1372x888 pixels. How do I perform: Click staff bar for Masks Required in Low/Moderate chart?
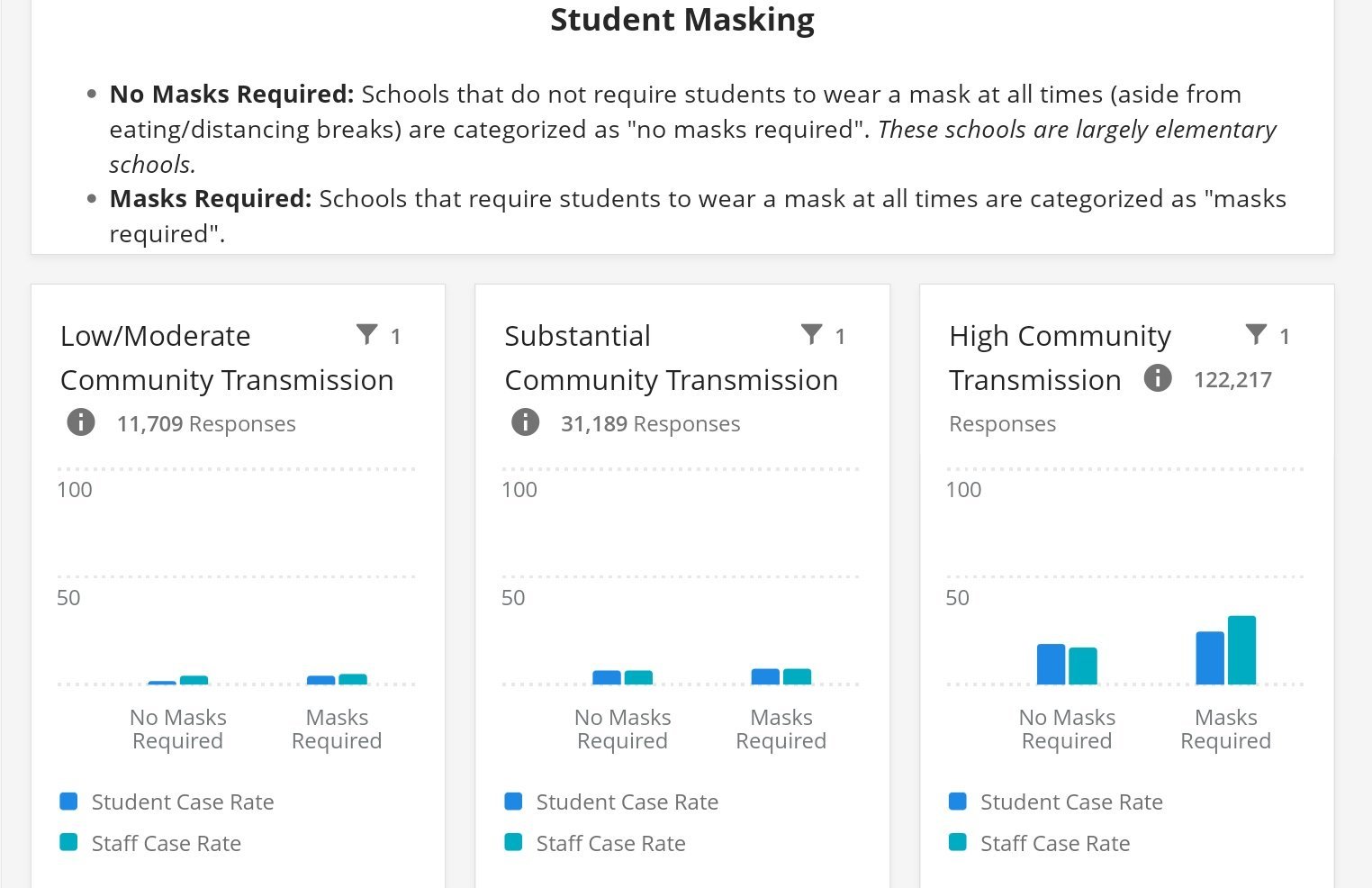353,679
